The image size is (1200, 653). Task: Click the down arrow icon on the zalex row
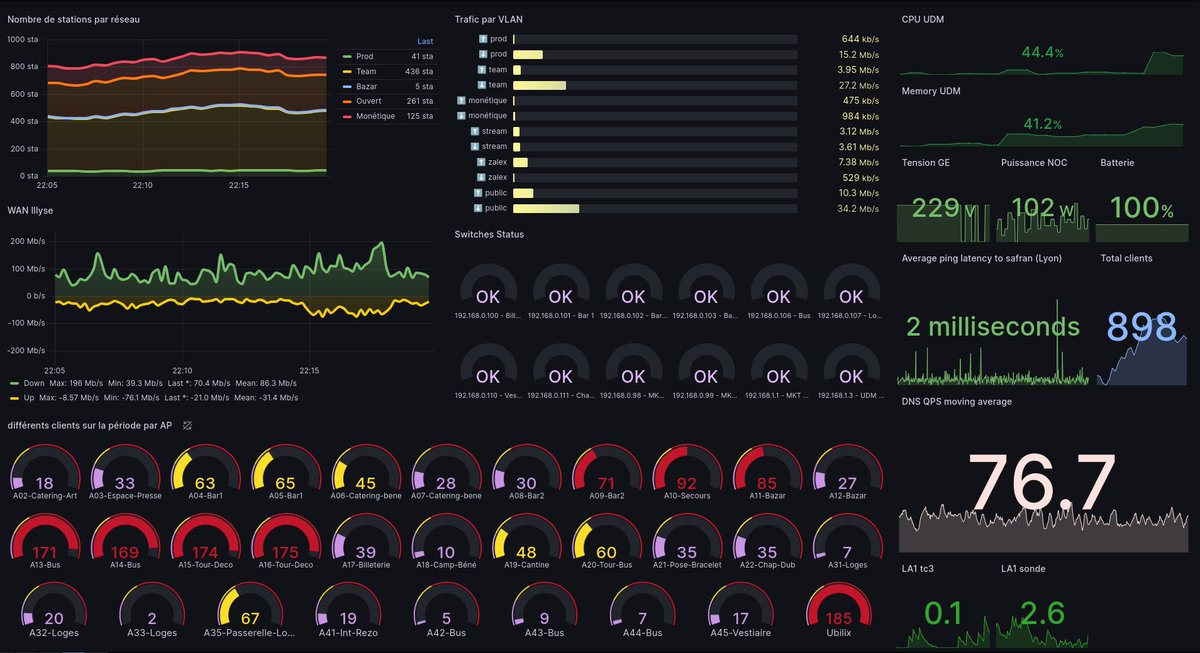tap(481, 177)
